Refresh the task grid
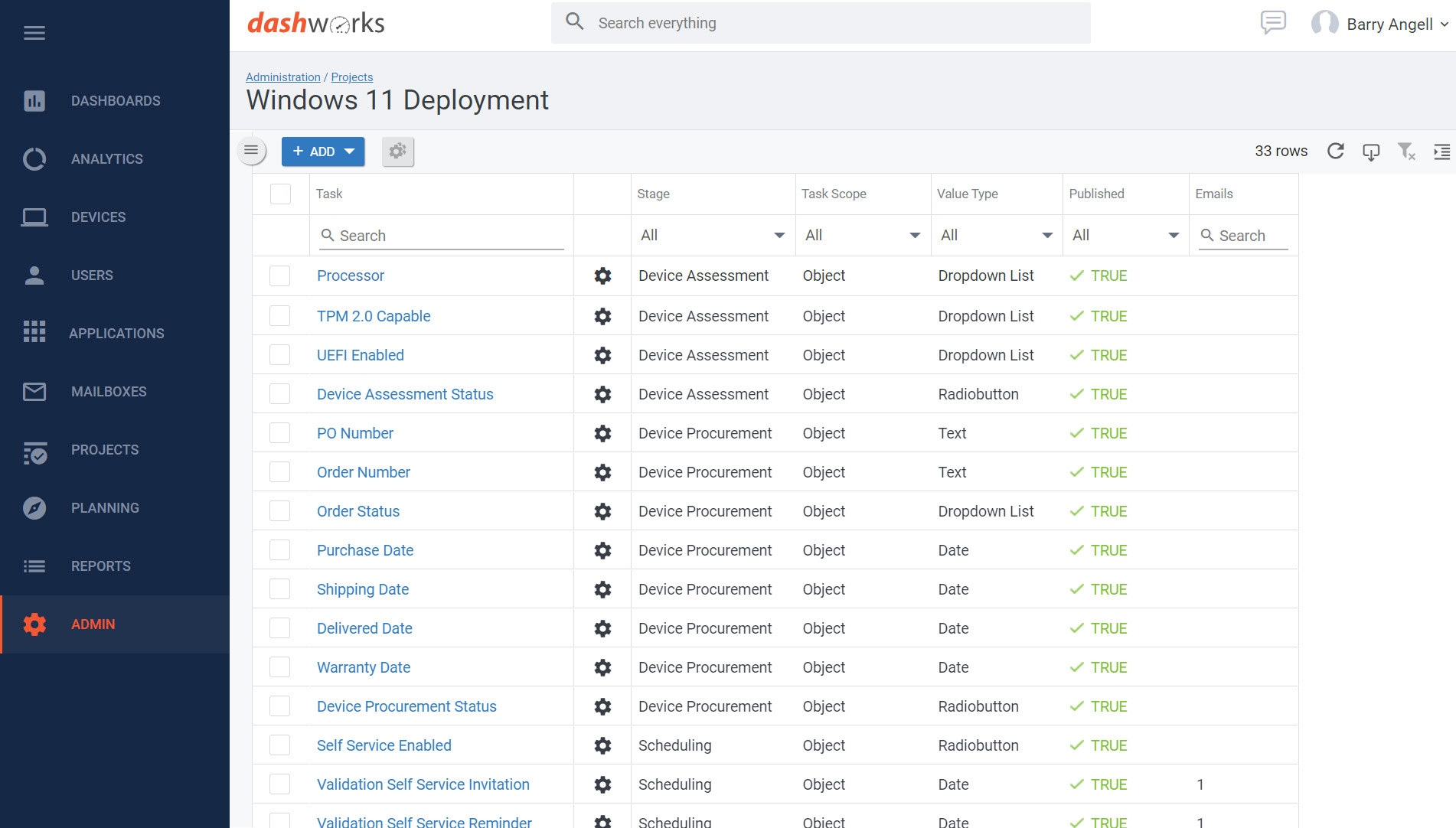1456x828 pixels. point(1336,152)
